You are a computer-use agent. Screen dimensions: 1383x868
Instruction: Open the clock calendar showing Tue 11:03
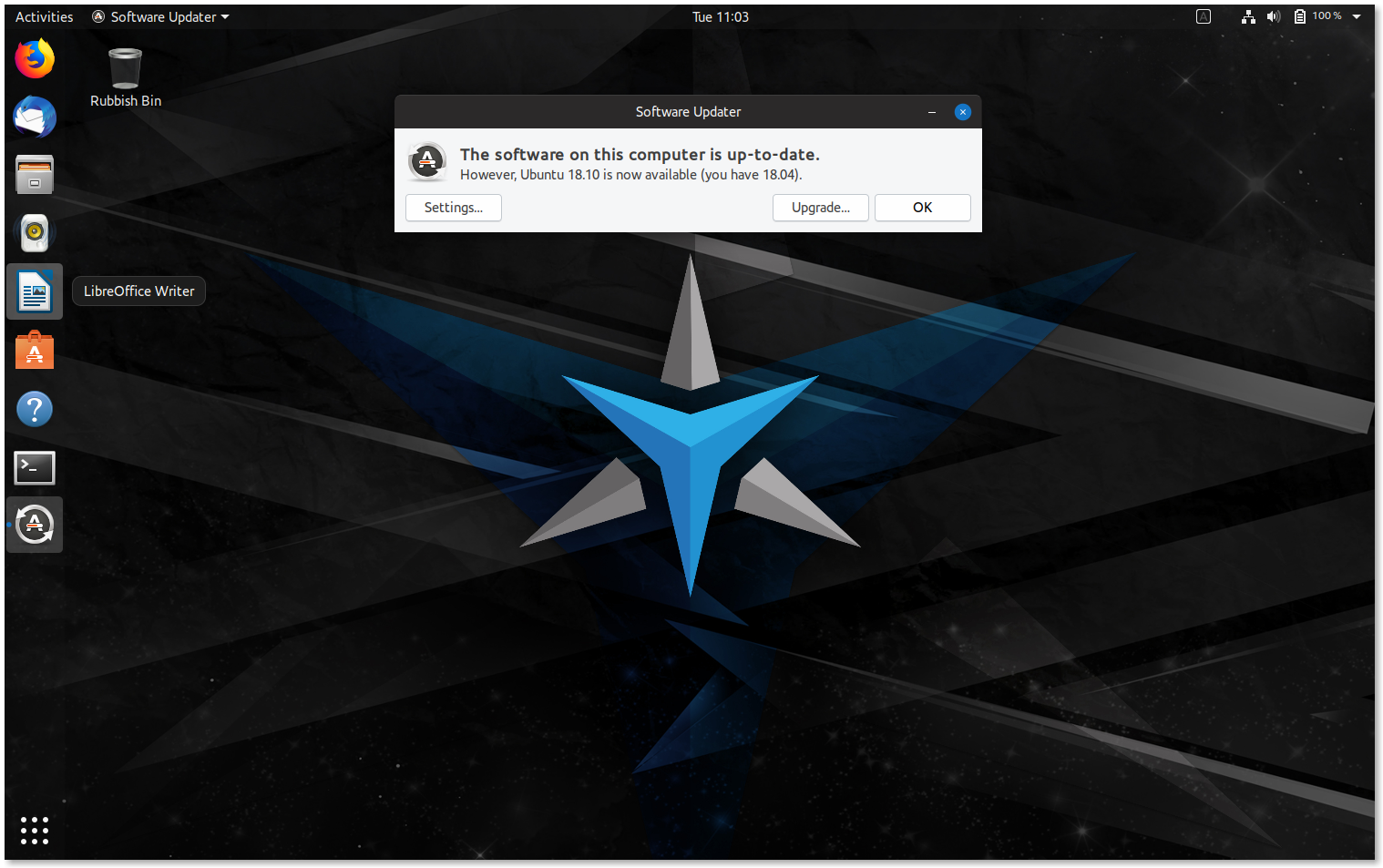[x=720, y=16]
